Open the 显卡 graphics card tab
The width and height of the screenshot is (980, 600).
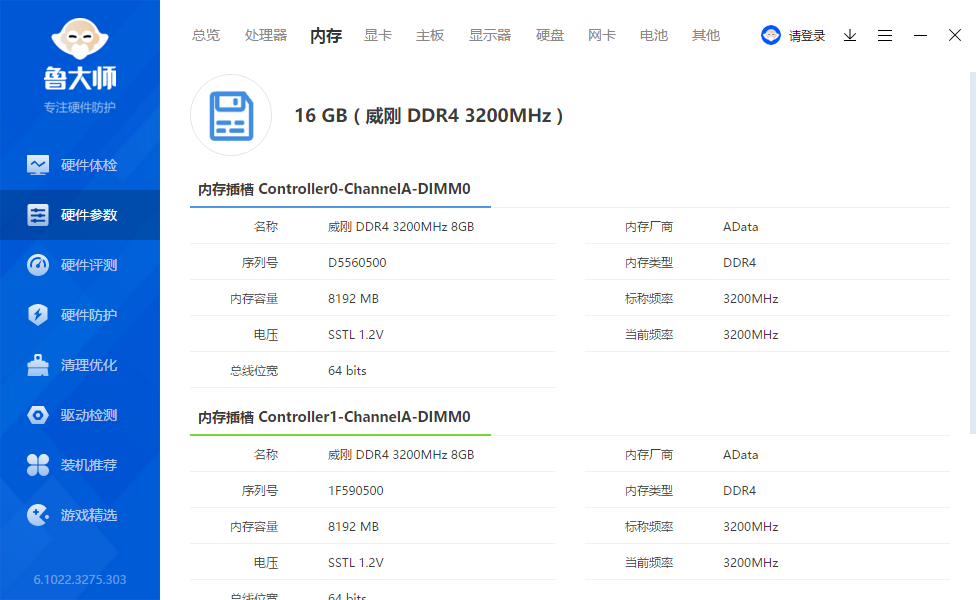[x=377, y=35]
